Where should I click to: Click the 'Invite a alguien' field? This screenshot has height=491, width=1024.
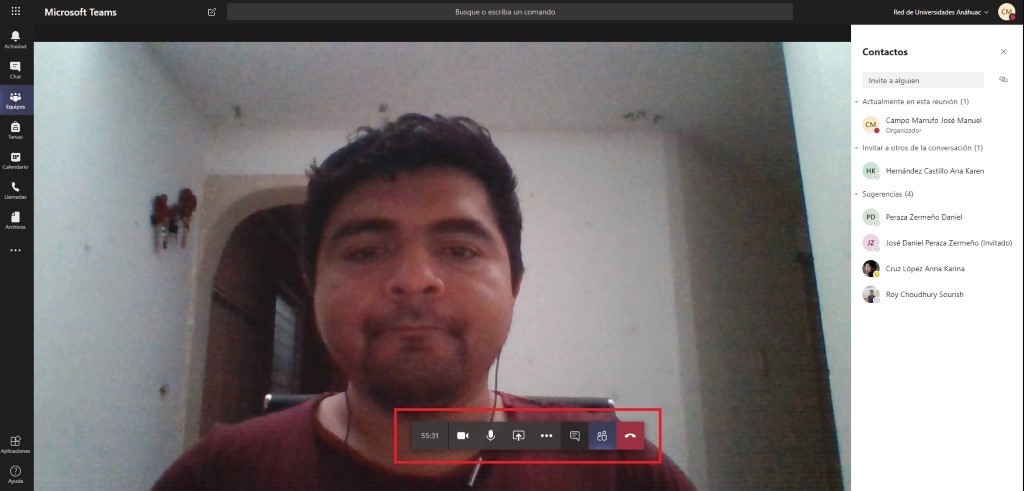pos(923,80)
